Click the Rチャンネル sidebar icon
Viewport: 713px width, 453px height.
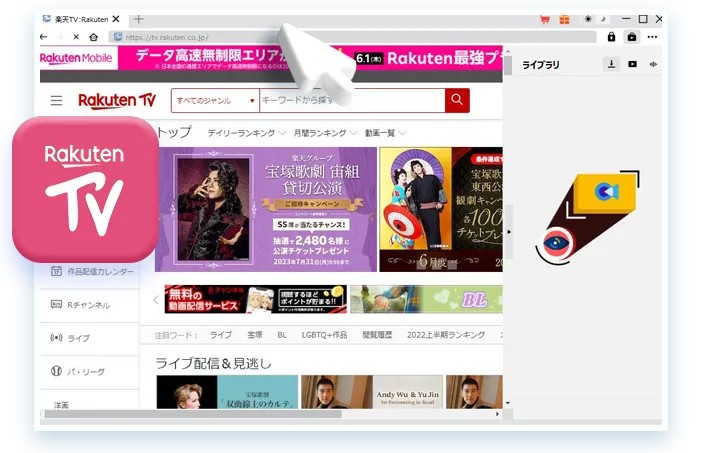click(x=56, y=304)
